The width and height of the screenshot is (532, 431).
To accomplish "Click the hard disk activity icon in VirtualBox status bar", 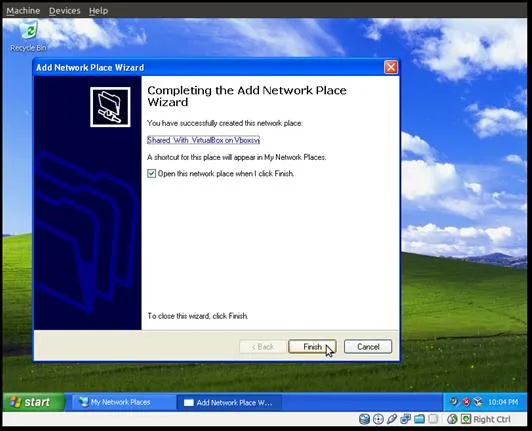I will tap(364, 419).
